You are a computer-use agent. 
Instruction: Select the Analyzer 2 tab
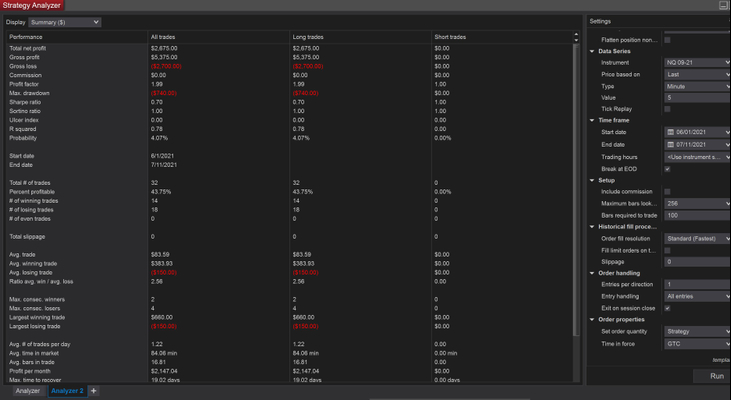66,391
